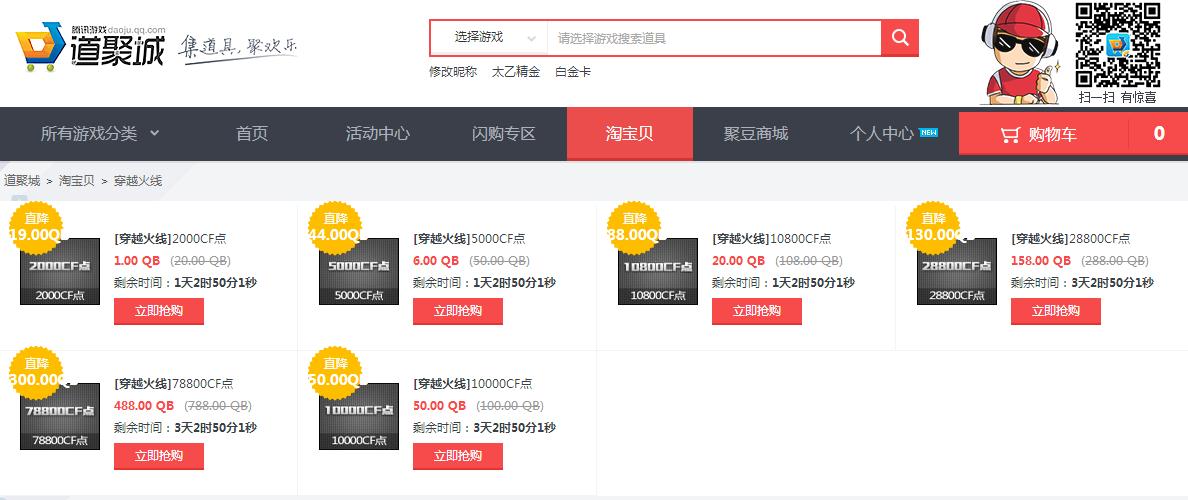The image size is (1188, 500).
Task: Click the 488.00 QB sale price
Action: tap(144, 405)
